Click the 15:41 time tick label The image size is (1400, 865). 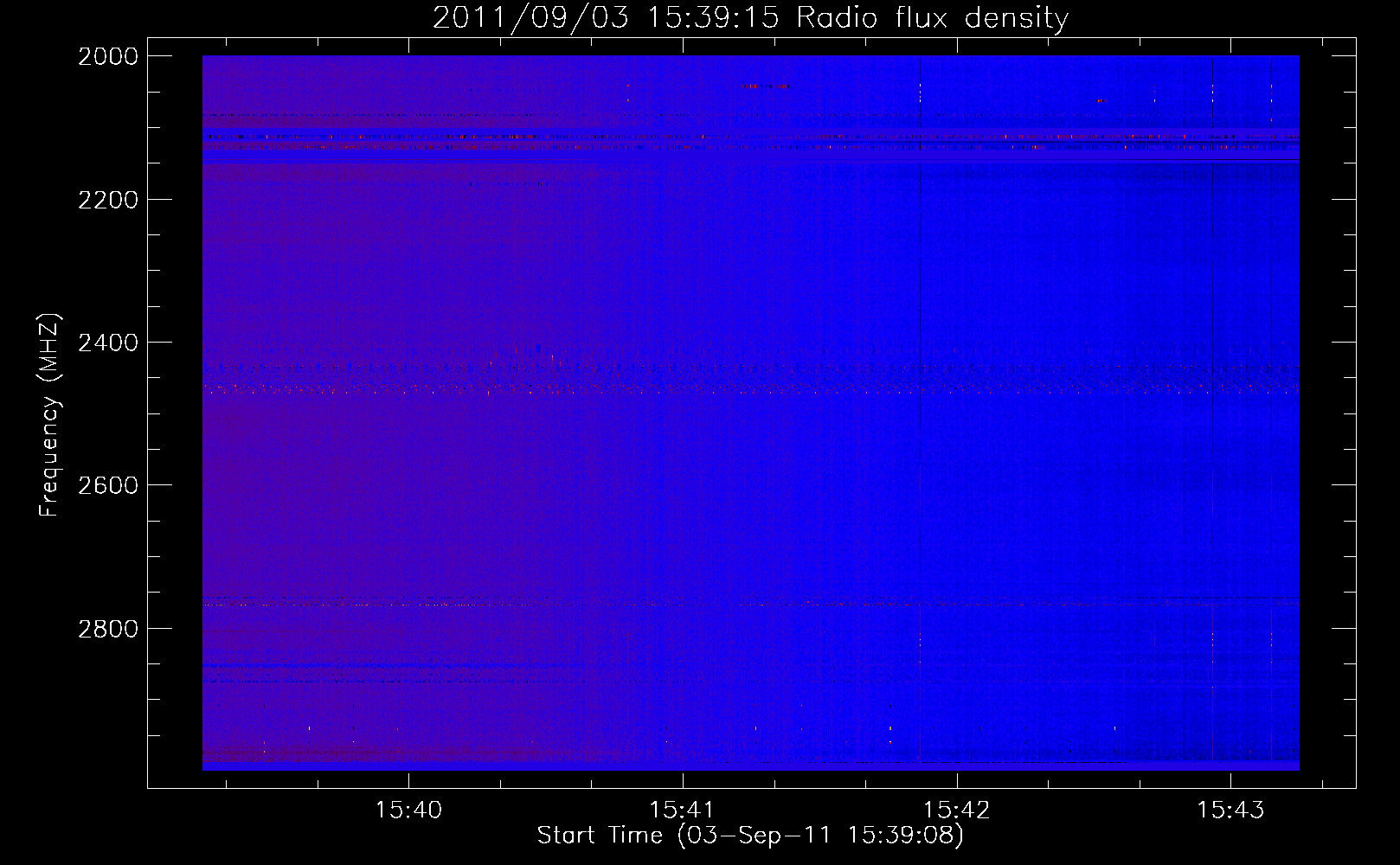point(682,810)
